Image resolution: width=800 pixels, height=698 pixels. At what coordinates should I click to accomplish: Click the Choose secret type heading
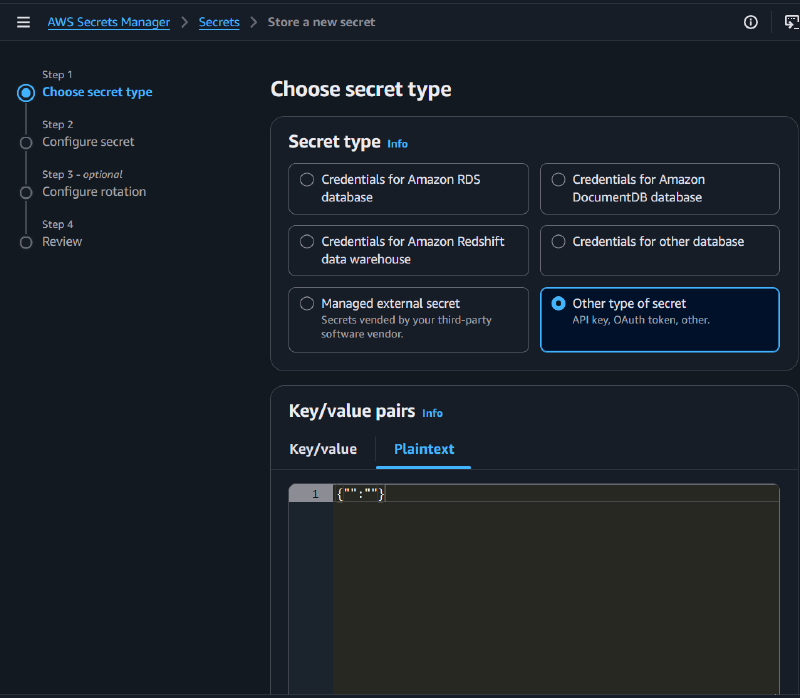(x=361, y=90)
